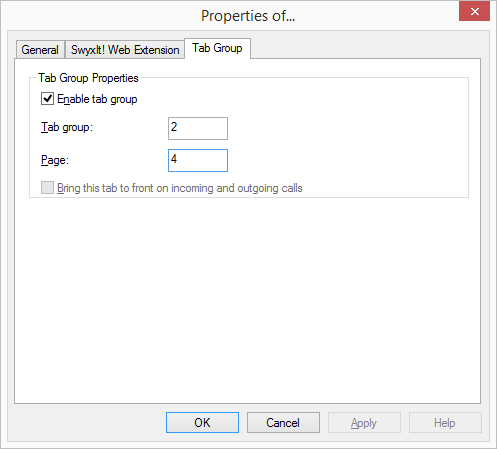Open the SwyxIt! Web Extension tab
Screen dimensions: 497x449
tap(125, 50)
